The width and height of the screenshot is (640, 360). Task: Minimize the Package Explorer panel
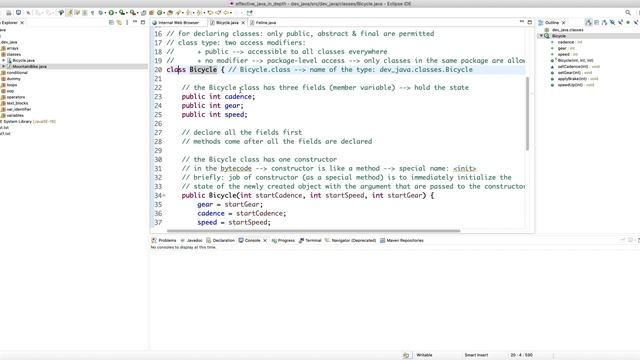[135, 22]
